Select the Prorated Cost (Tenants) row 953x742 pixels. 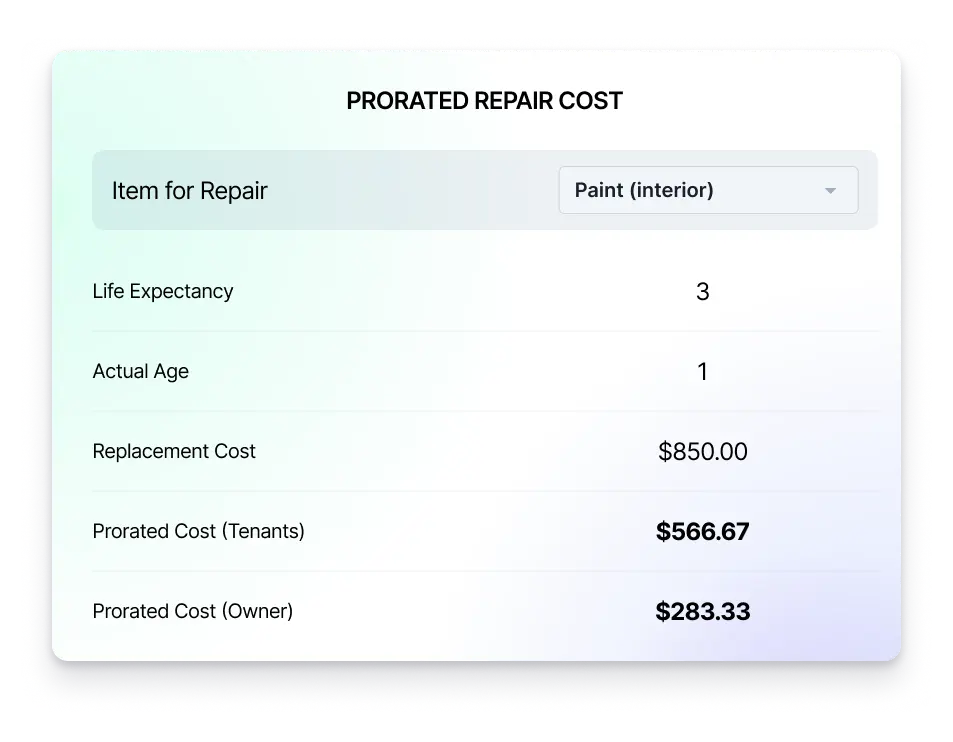pos(484,531)
